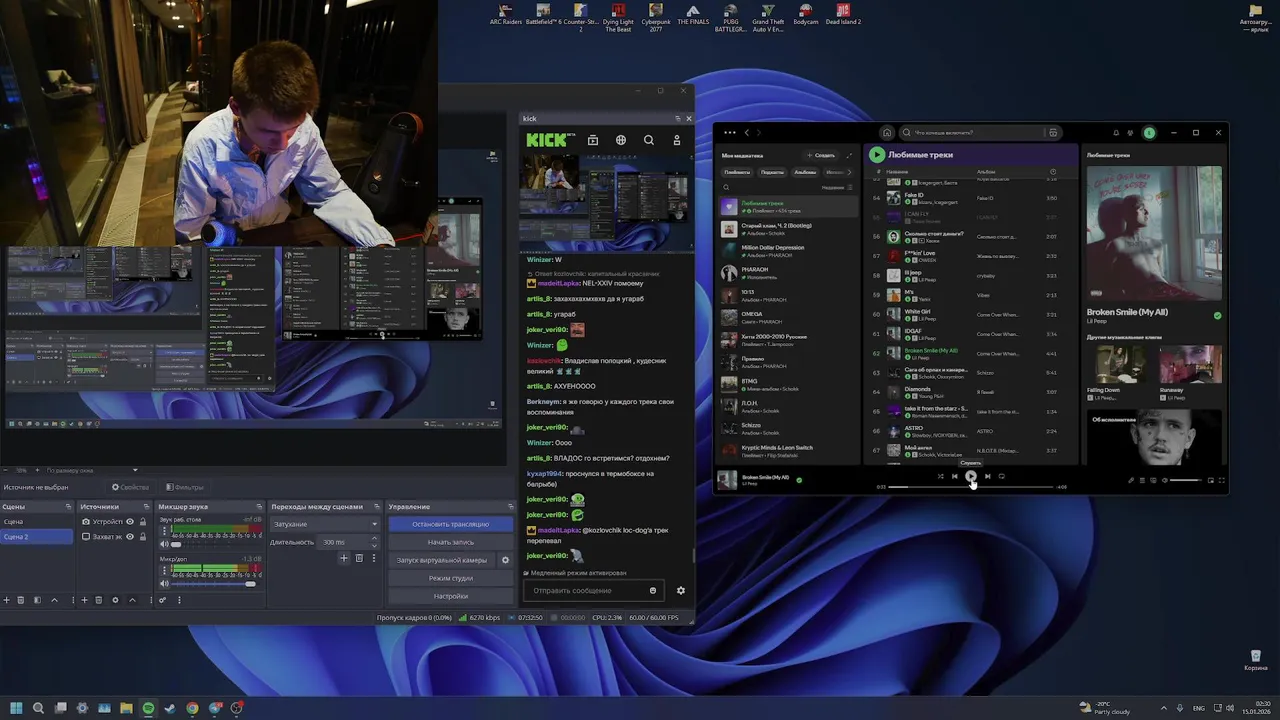The image size is (1280, 720).
Task: Open source properties gear in Источники toolbar
Action: (115, 600)
